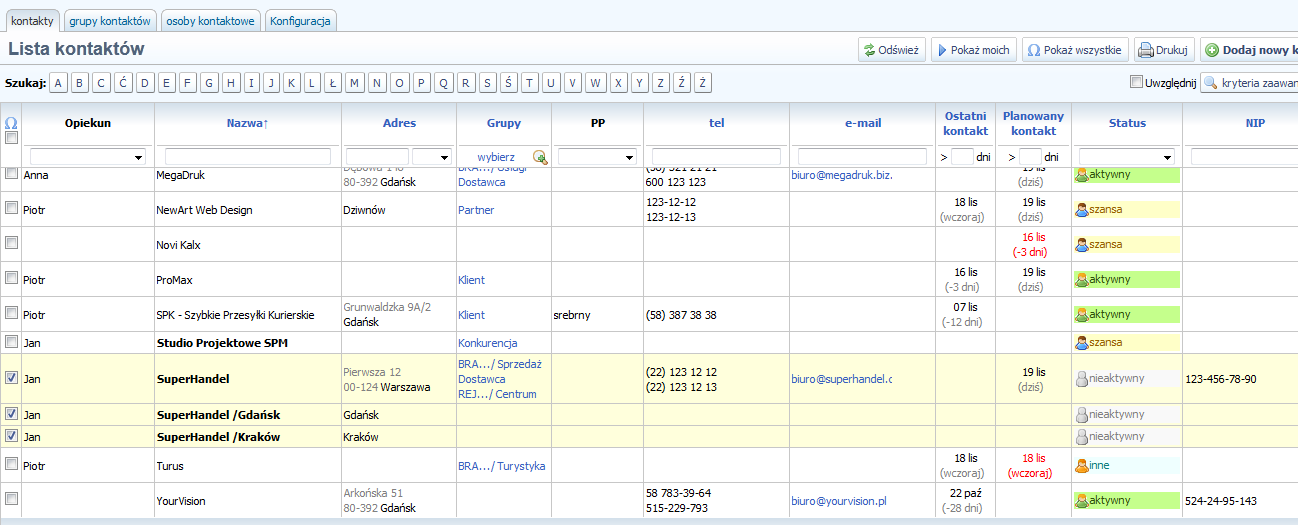
Task: Click the Nazwa filter text field
Action: pyautogui.click(x=248, y=157)
